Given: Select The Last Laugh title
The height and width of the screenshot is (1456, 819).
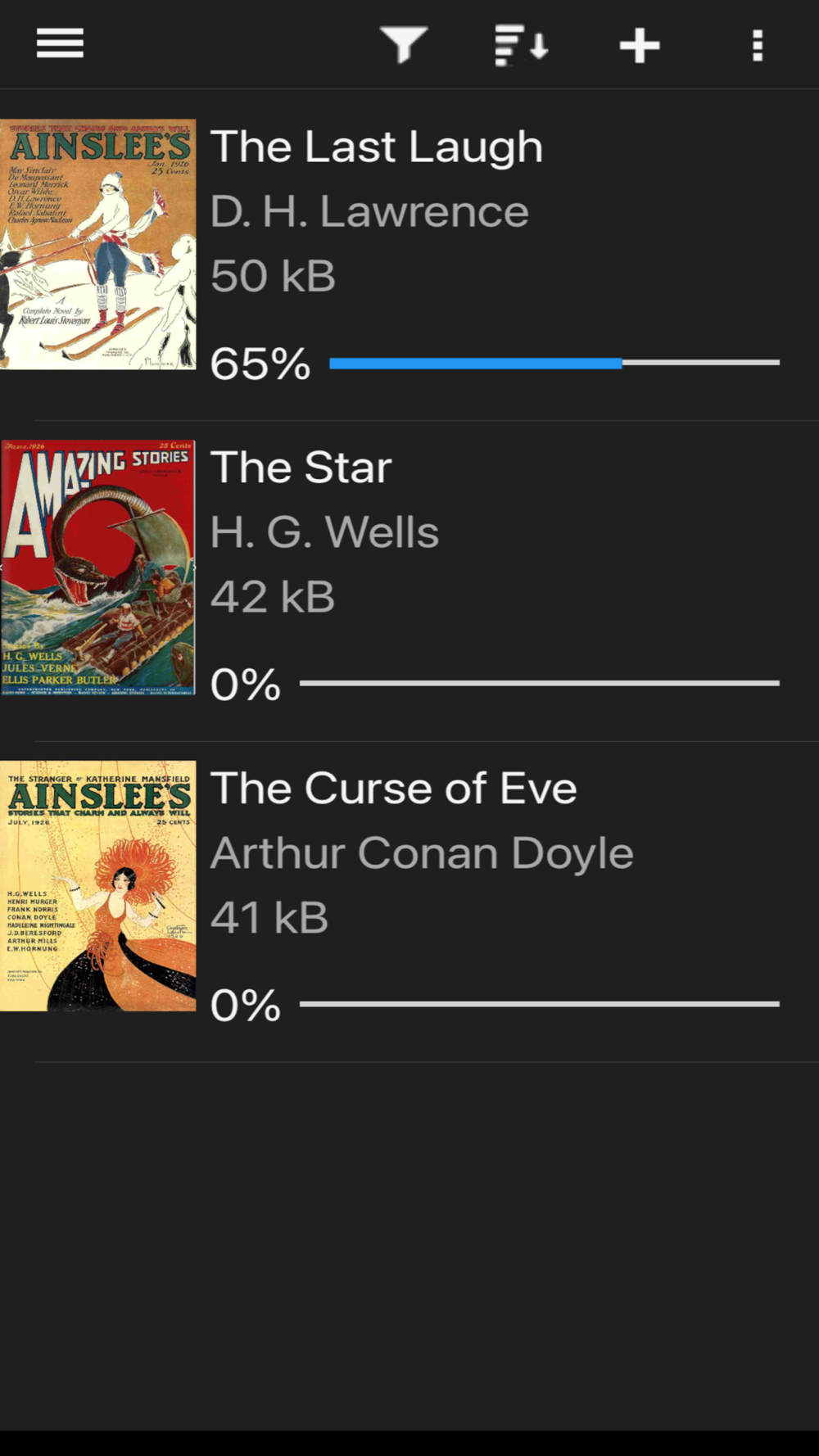Looking at the screenshot, I should (x=377, y=147).
